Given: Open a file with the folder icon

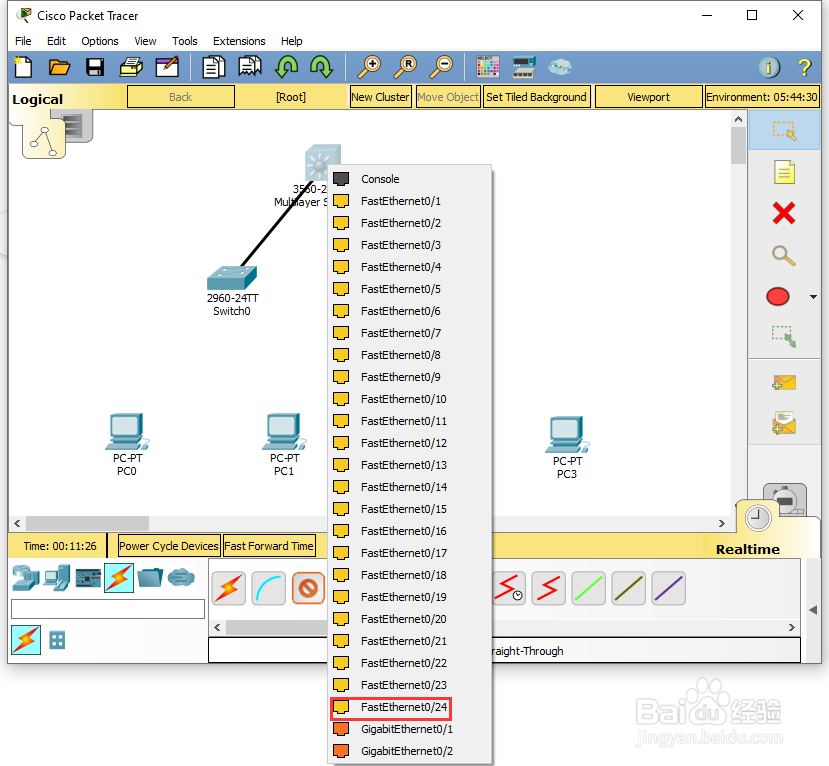Looking at the screenshot, I should [59, 67].
